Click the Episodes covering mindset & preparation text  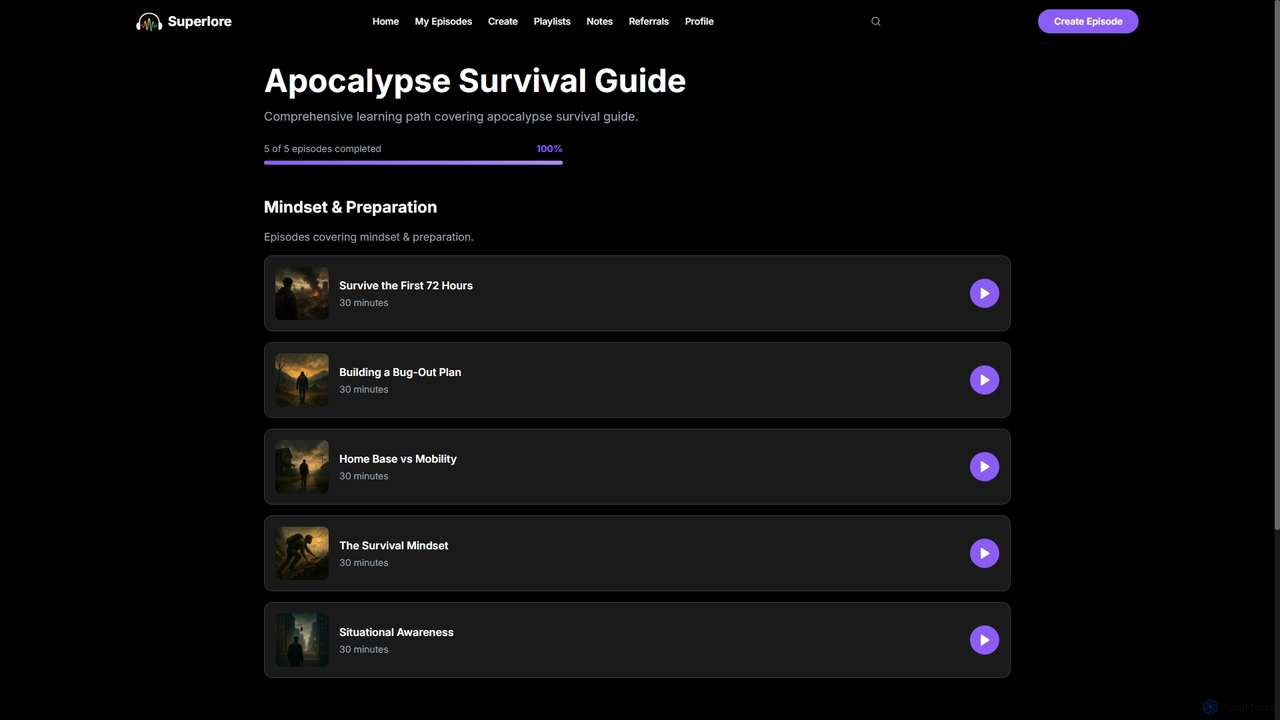click(369, 237)
